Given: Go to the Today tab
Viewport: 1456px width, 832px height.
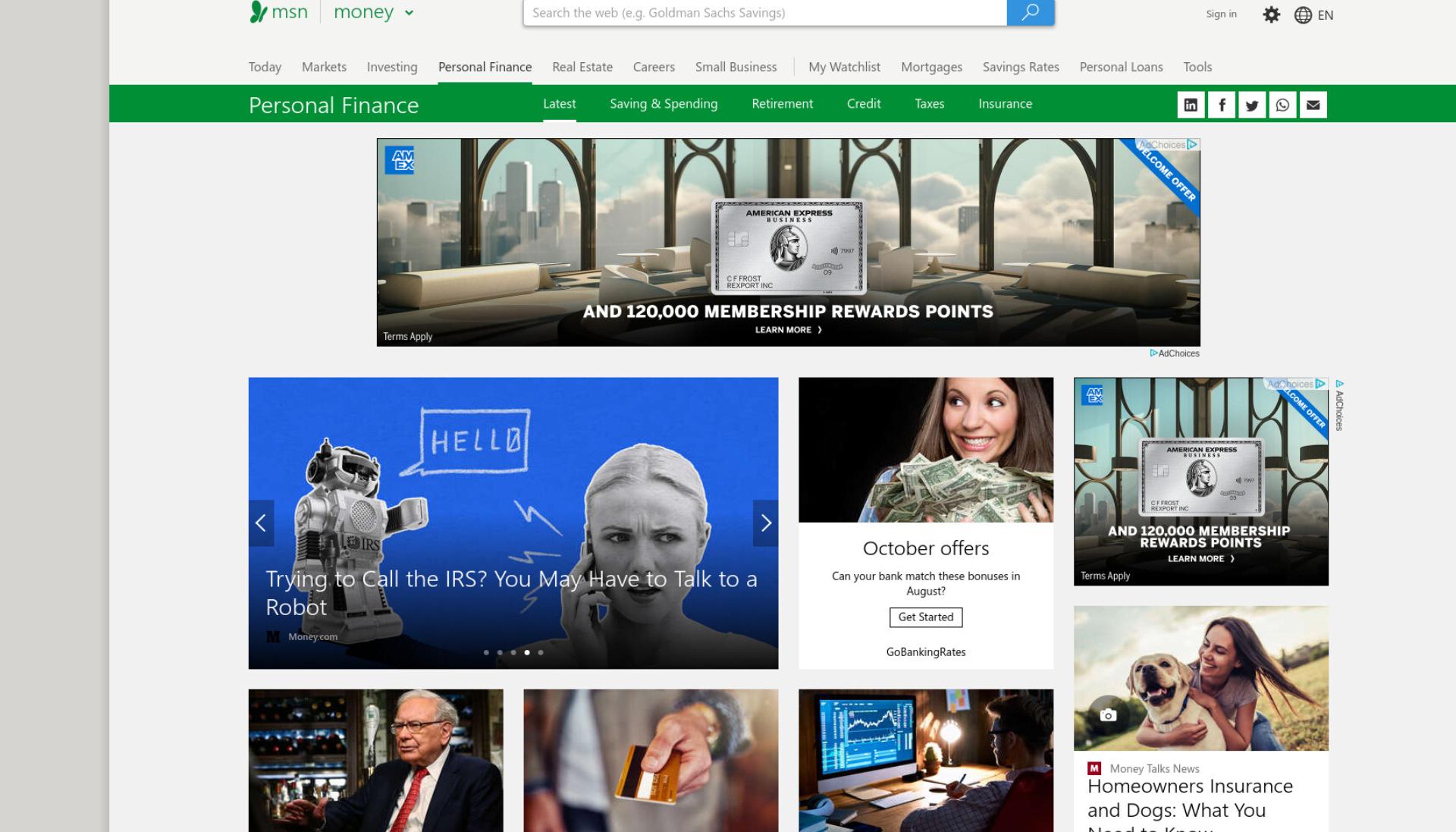Looking at the screenshot, I should click(265, 67).
